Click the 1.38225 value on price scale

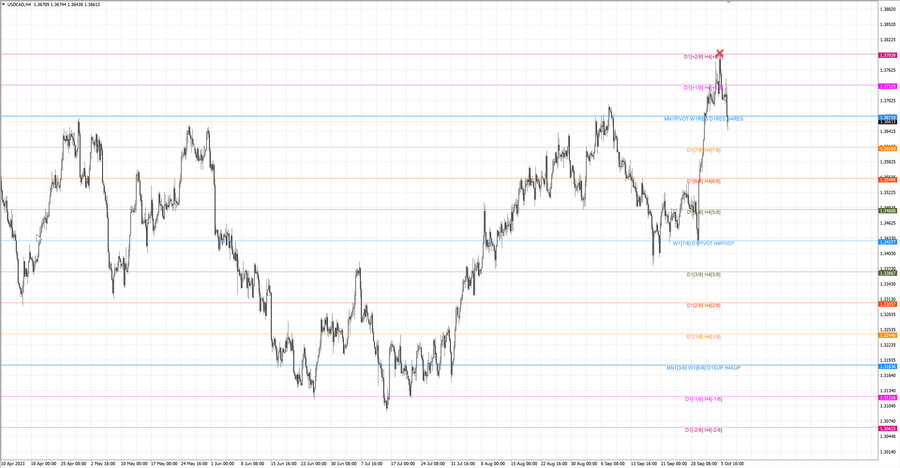[889, 40]
